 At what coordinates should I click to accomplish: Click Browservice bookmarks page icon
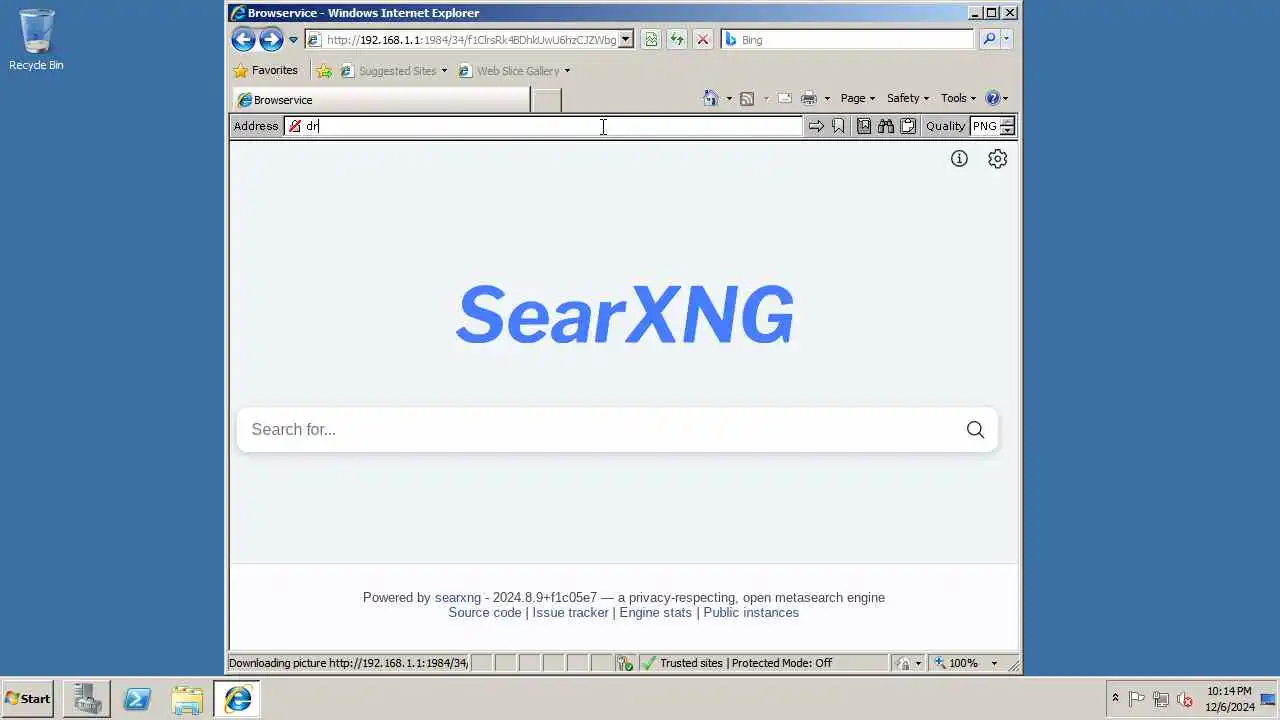click(864, 126)
